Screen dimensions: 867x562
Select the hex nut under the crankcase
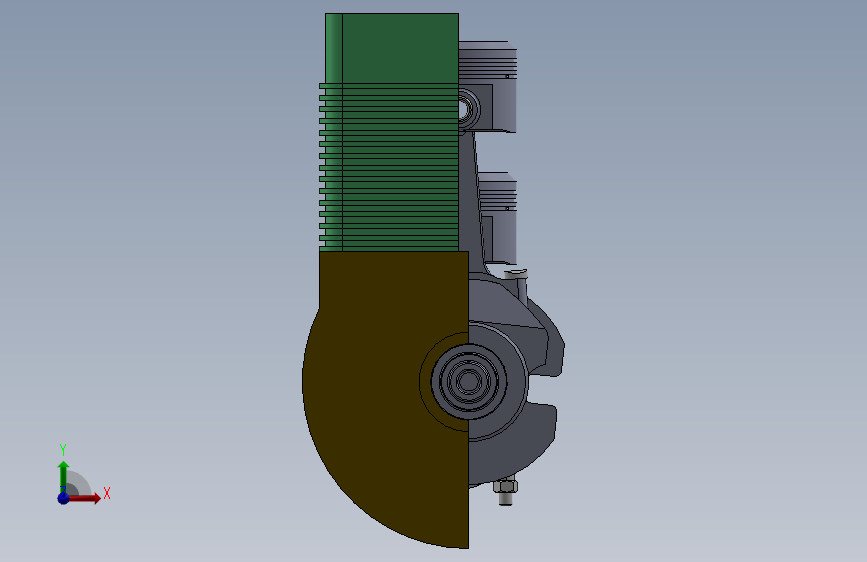pyautogui.click(x=505, y=486)
